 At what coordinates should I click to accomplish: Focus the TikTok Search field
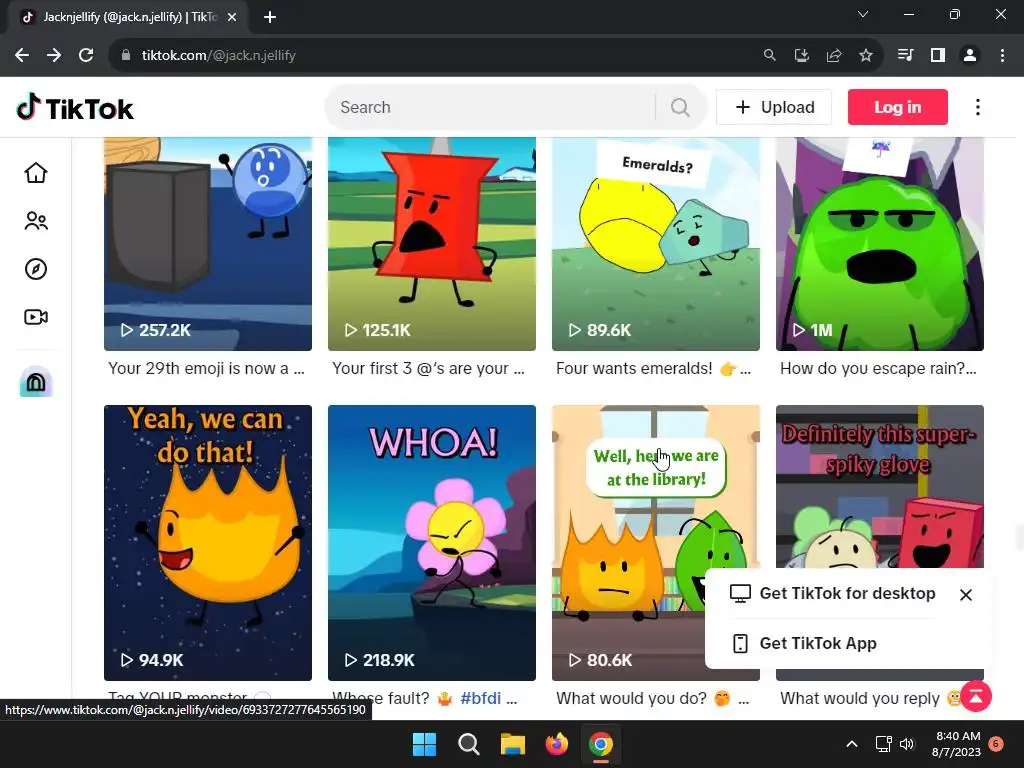coord(490,107)
